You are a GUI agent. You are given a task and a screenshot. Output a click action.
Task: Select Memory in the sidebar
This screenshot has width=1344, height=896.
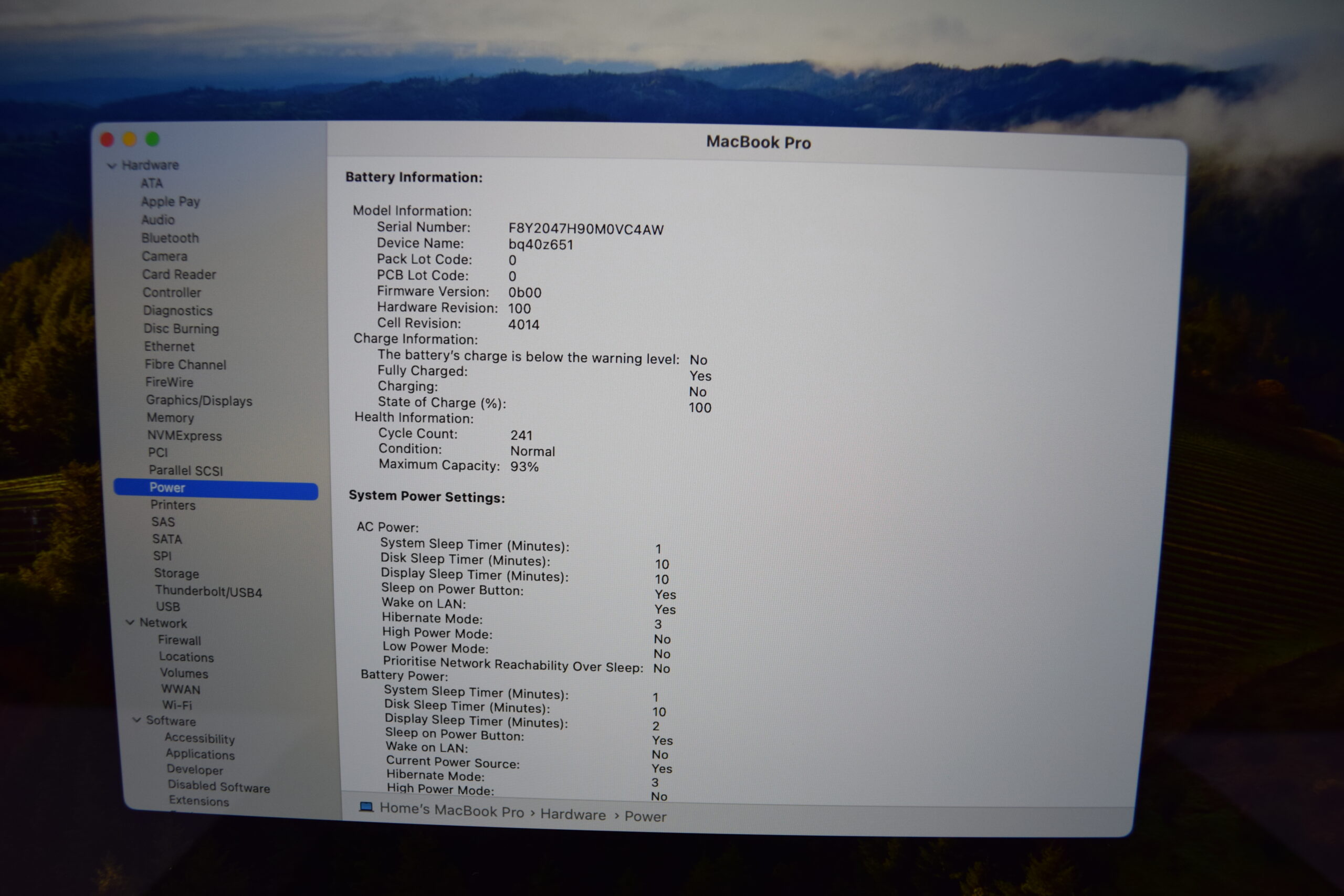[x=170, y=418]
